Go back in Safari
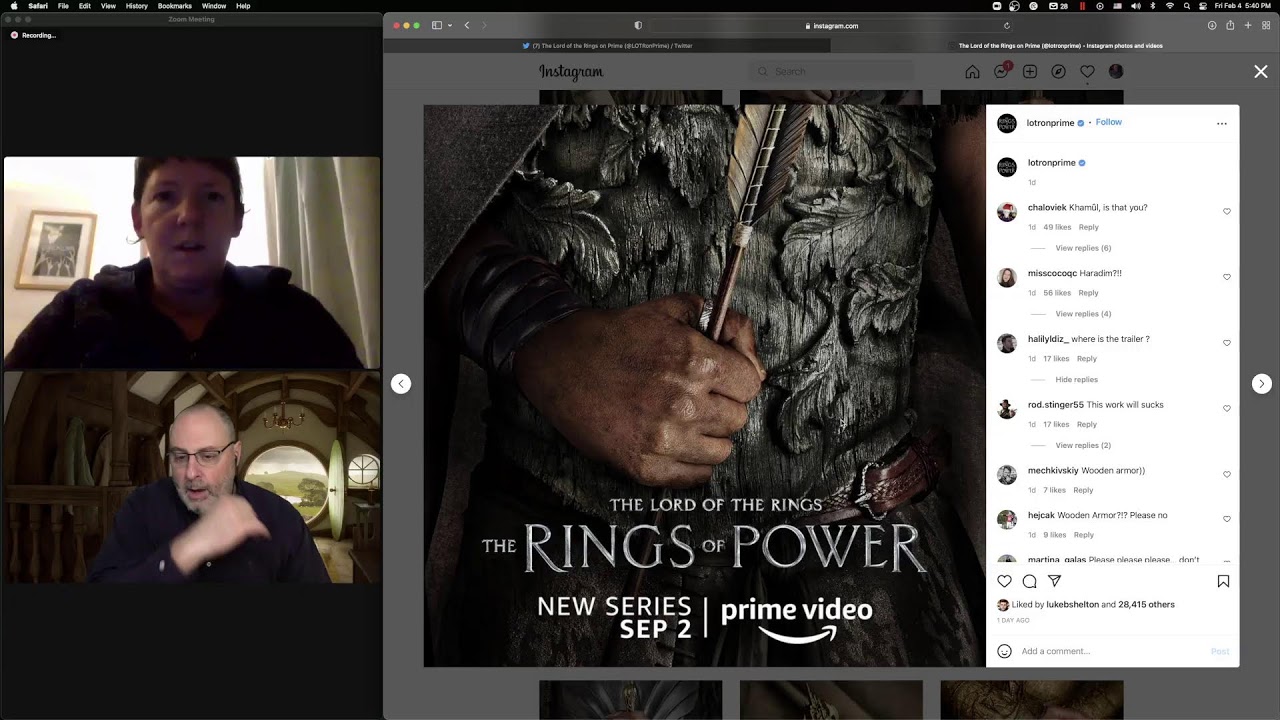This screenshot has width=1280, height=720. pos(467,25)
